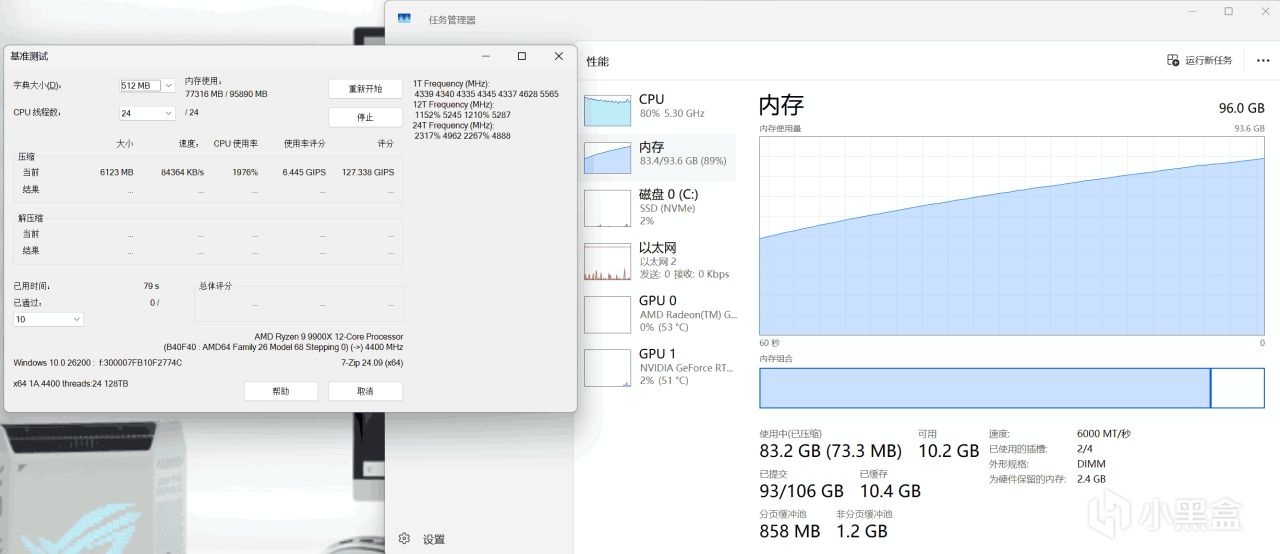Select the 磁盘 0 (C:) disk item
This screenshot has height=554, width=1280.
659,207
